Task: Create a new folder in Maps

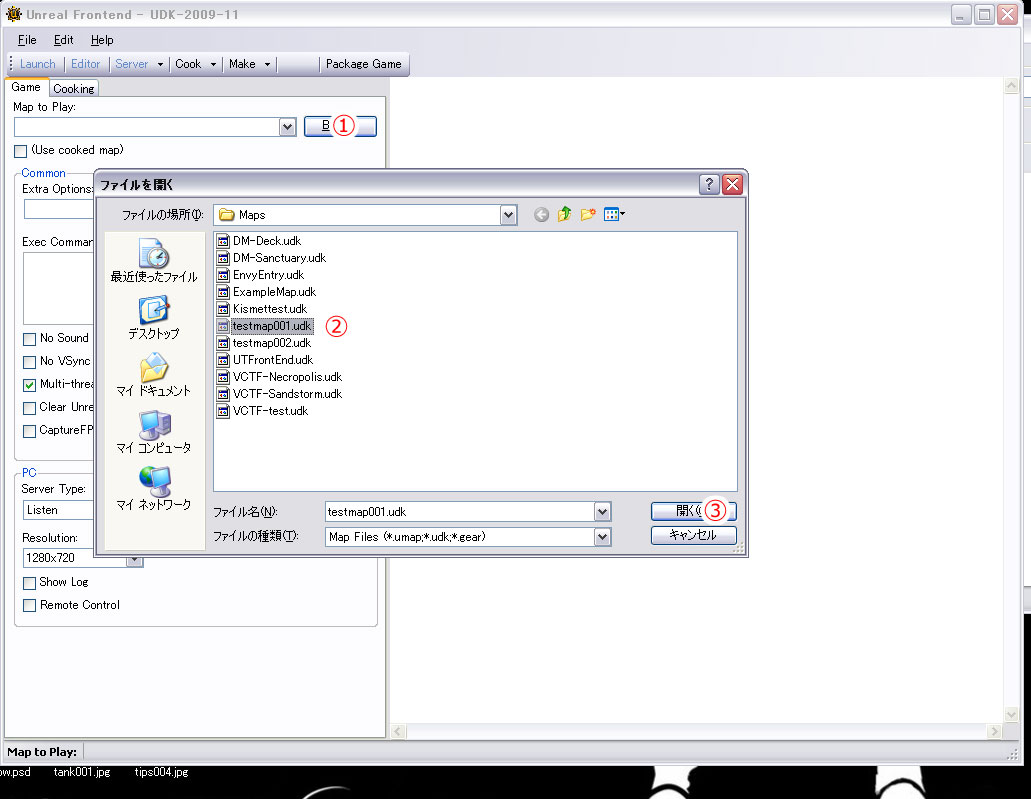Action: point(588,214)
